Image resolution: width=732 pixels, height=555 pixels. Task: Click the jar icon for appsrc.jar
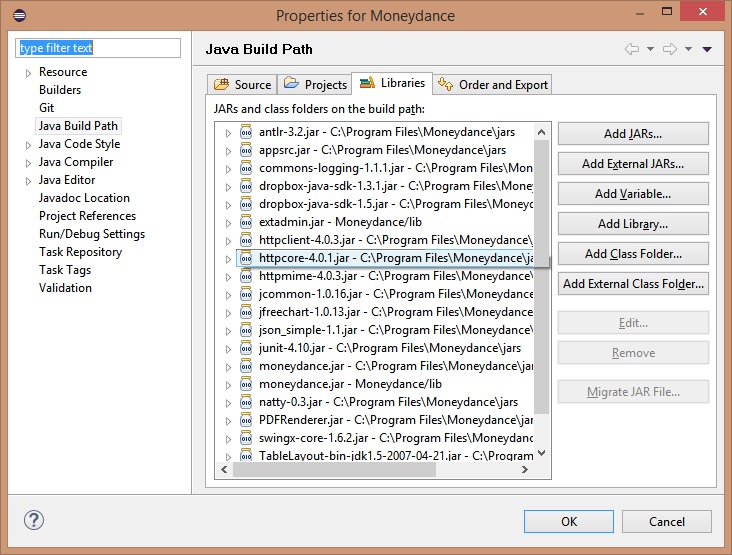(246, 150)
